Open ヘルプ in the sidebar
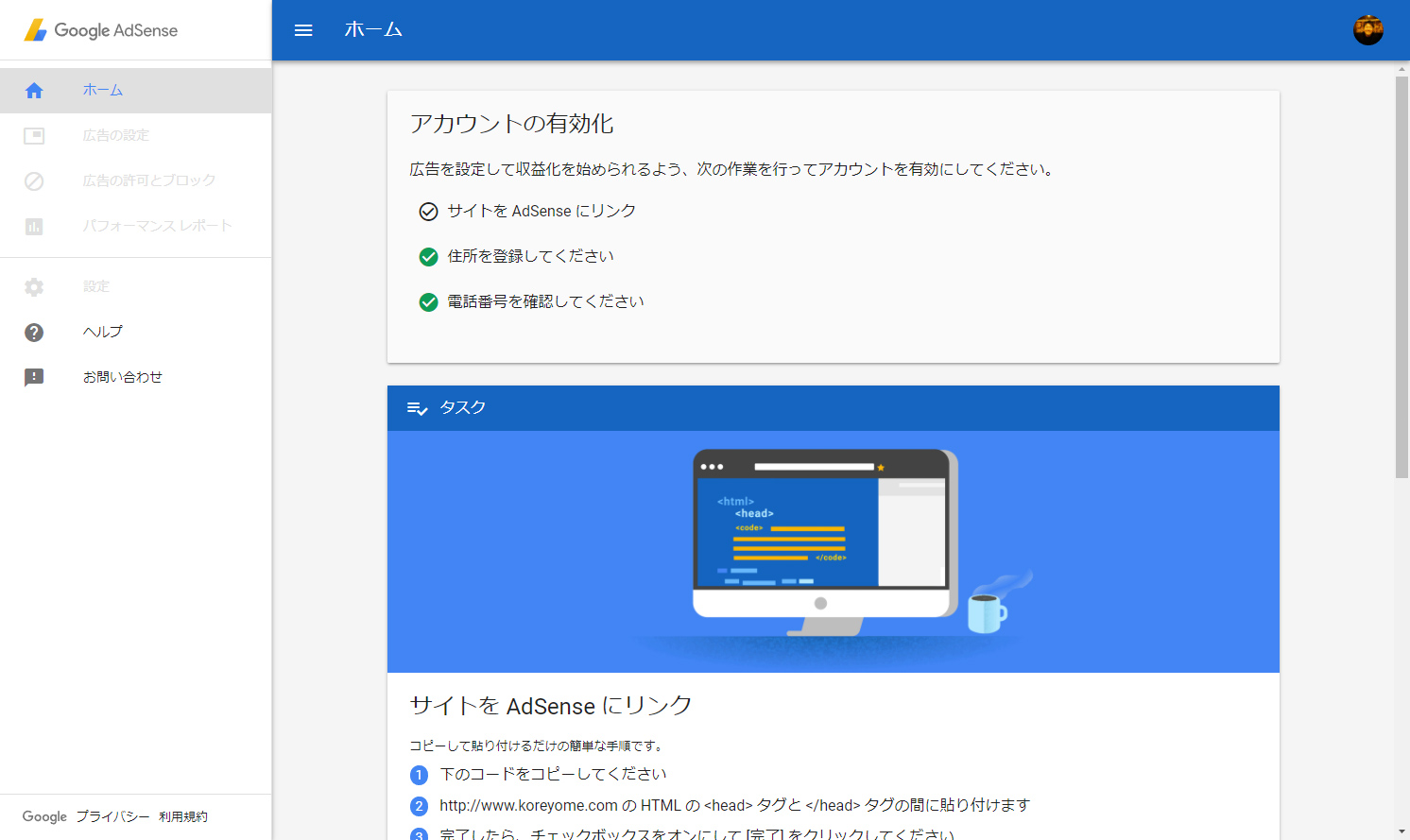The height and width of the screenshot is (840, 1410). coord(136,333)
